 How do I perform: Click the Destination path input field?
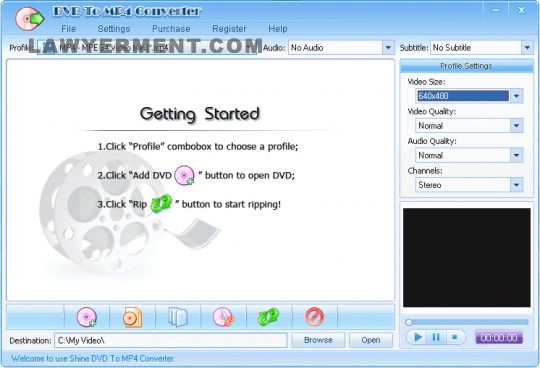click(170, 340)
